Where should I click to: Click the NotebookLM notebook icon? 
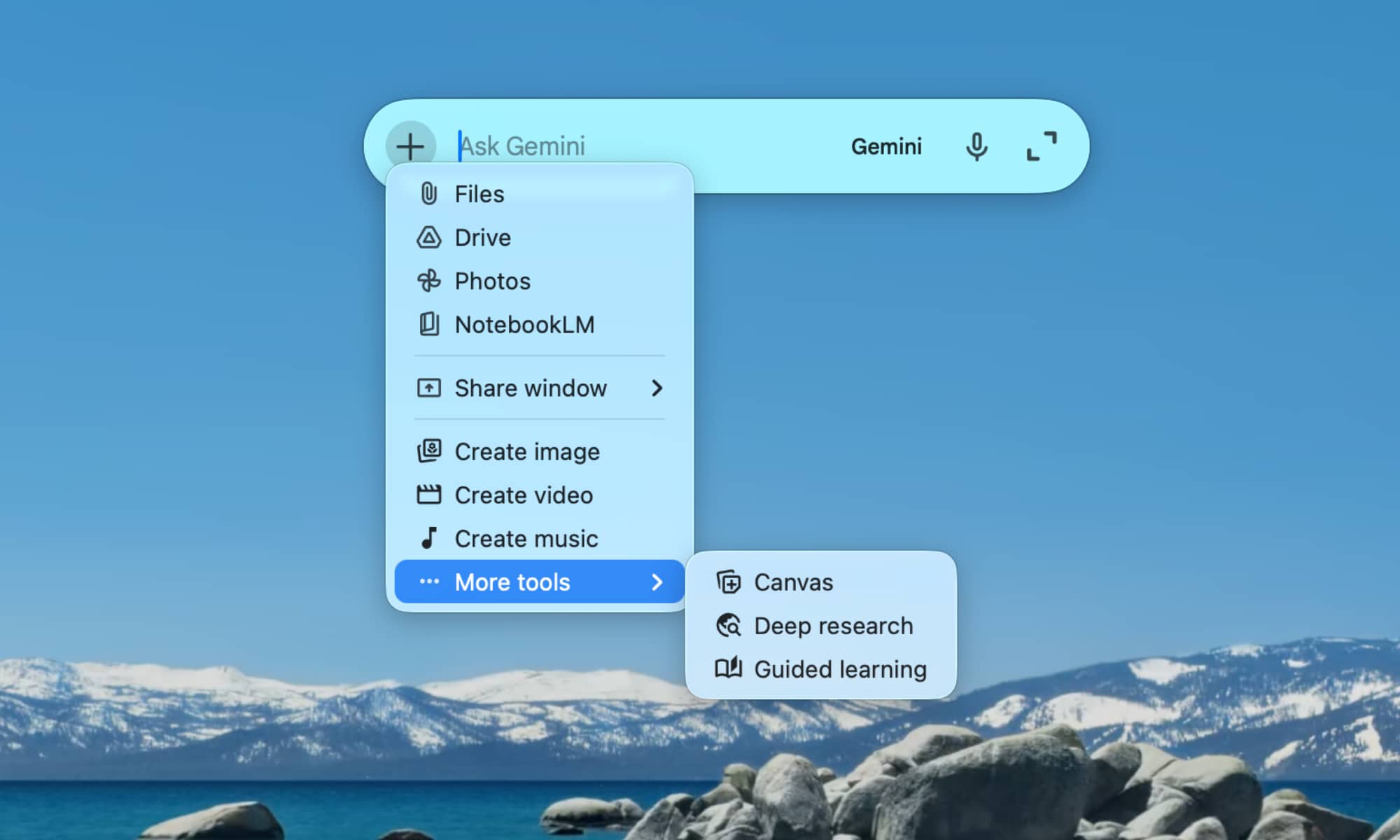pyautogui.click(x=428, y=324)
